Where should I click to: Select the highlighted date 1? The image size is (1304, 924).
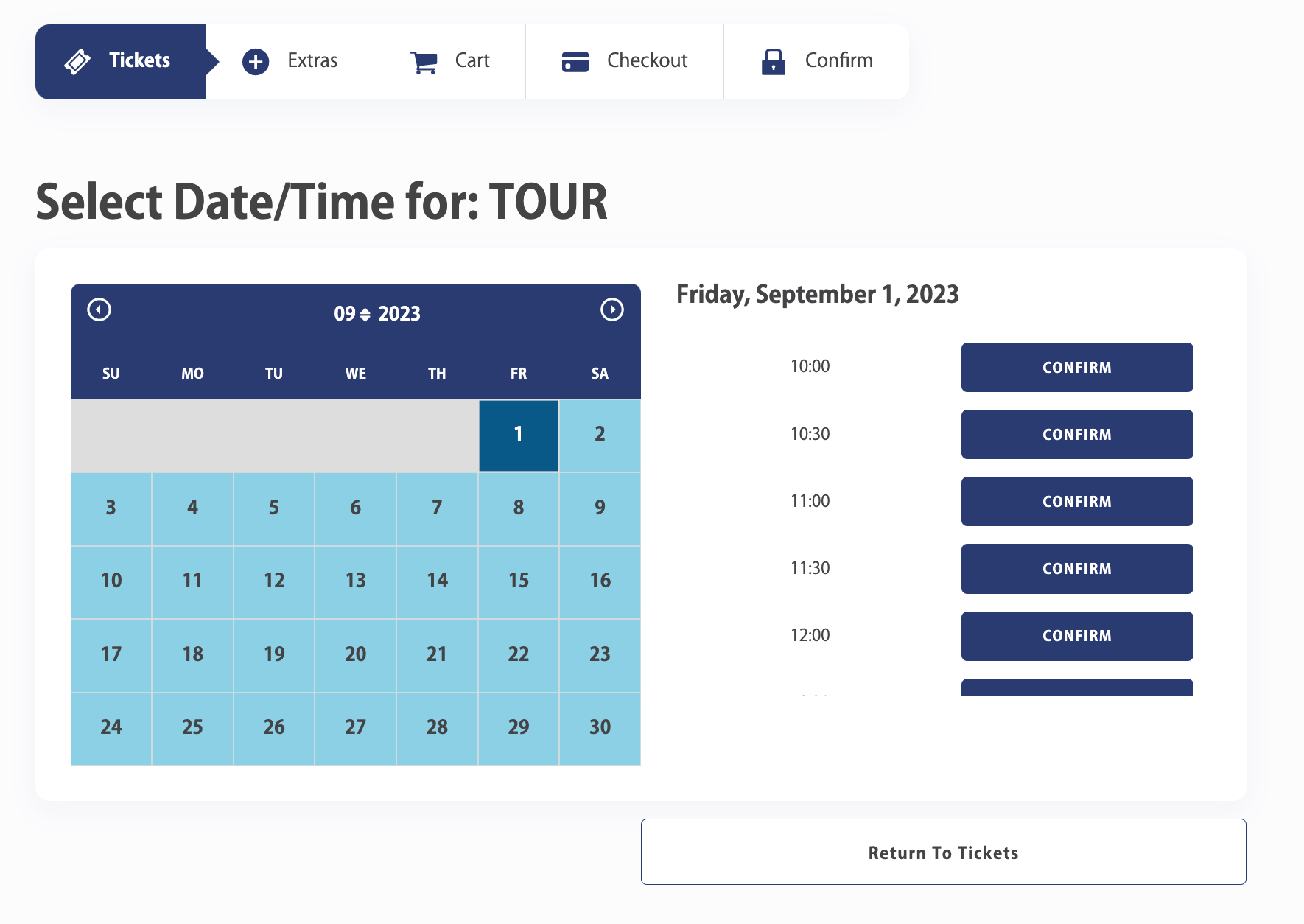[x=519, y=434]
